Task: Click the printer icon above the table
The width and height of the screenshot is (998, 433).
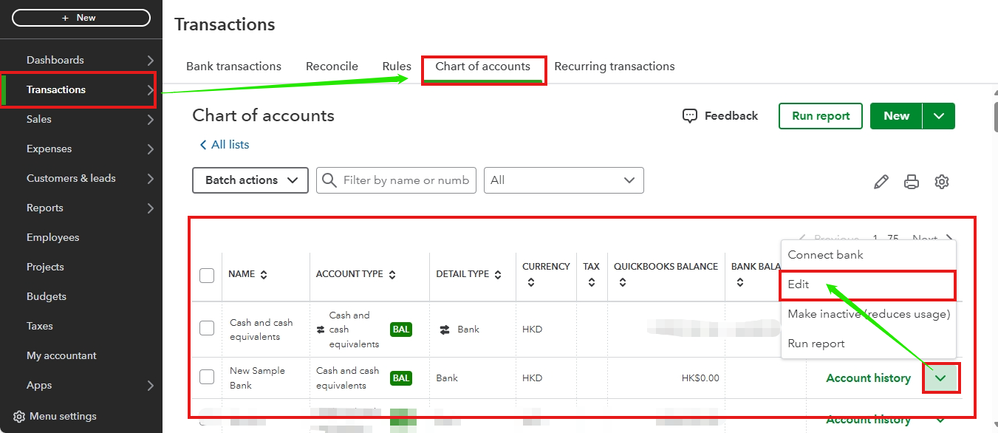Action: pyautogui.click(x=911, y=181)
